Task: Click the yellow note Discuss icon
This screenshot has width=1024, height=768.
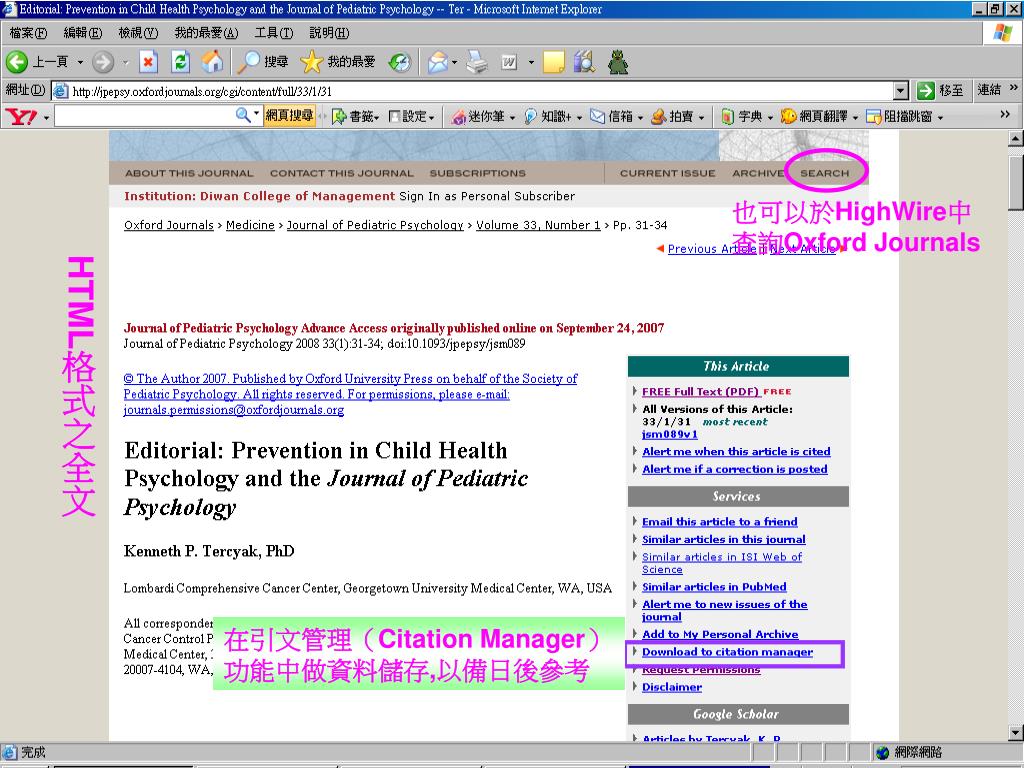Action: pos(553,62)
